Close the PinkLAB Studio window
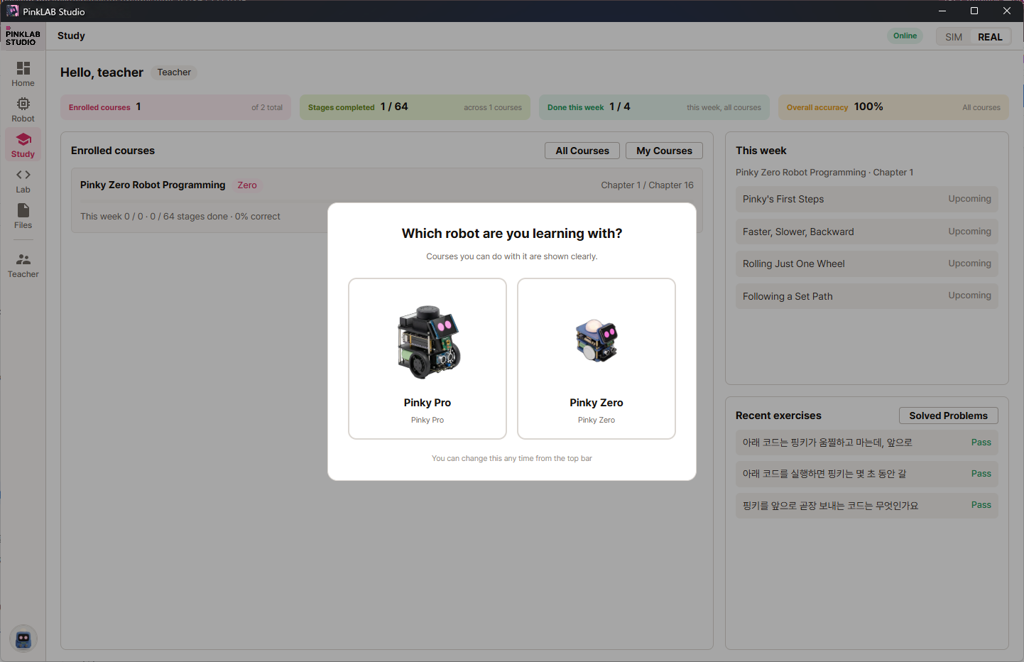Image resolution: width=1024 pixels, height=662 pixels. (1006, 11)
